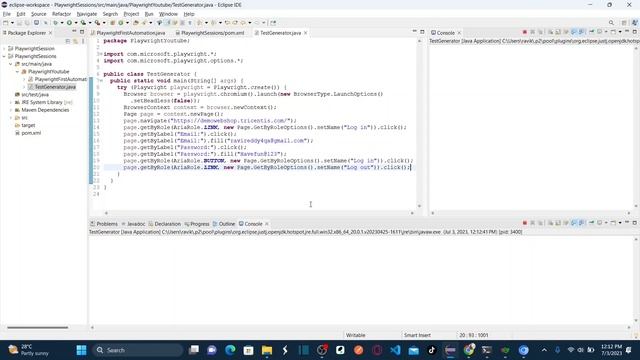Screen dimensions: 640x360
Task: Click the Open Console toolbar icon near Save
Action: (x=36, y=23)
